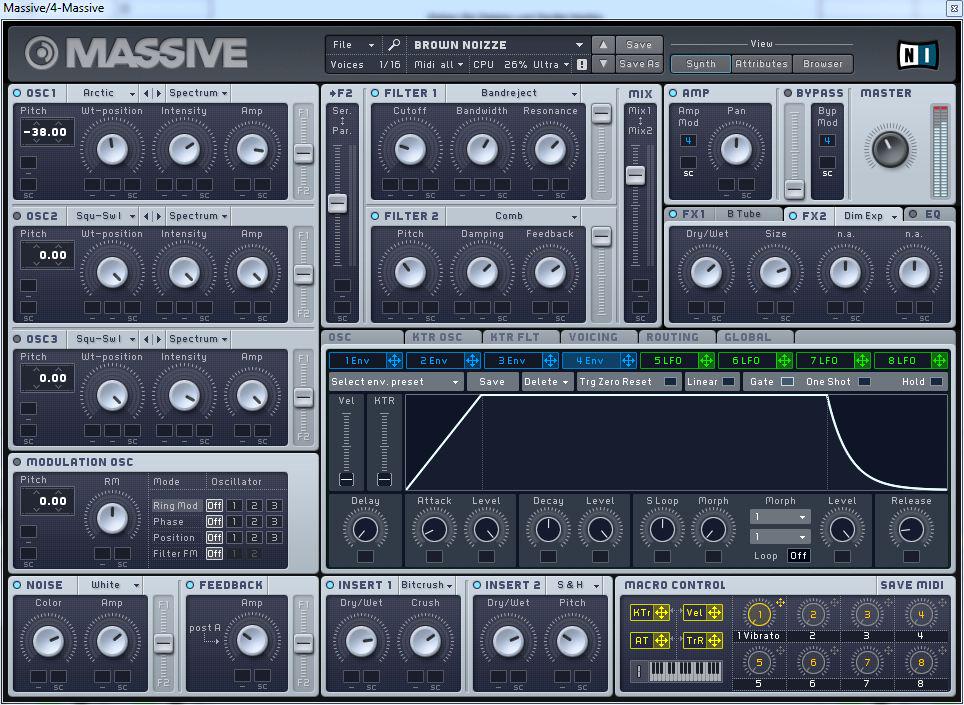Click the AT macro drag-handle icon
This screenshot has width=964, height=705.
(x=662, y=640)
